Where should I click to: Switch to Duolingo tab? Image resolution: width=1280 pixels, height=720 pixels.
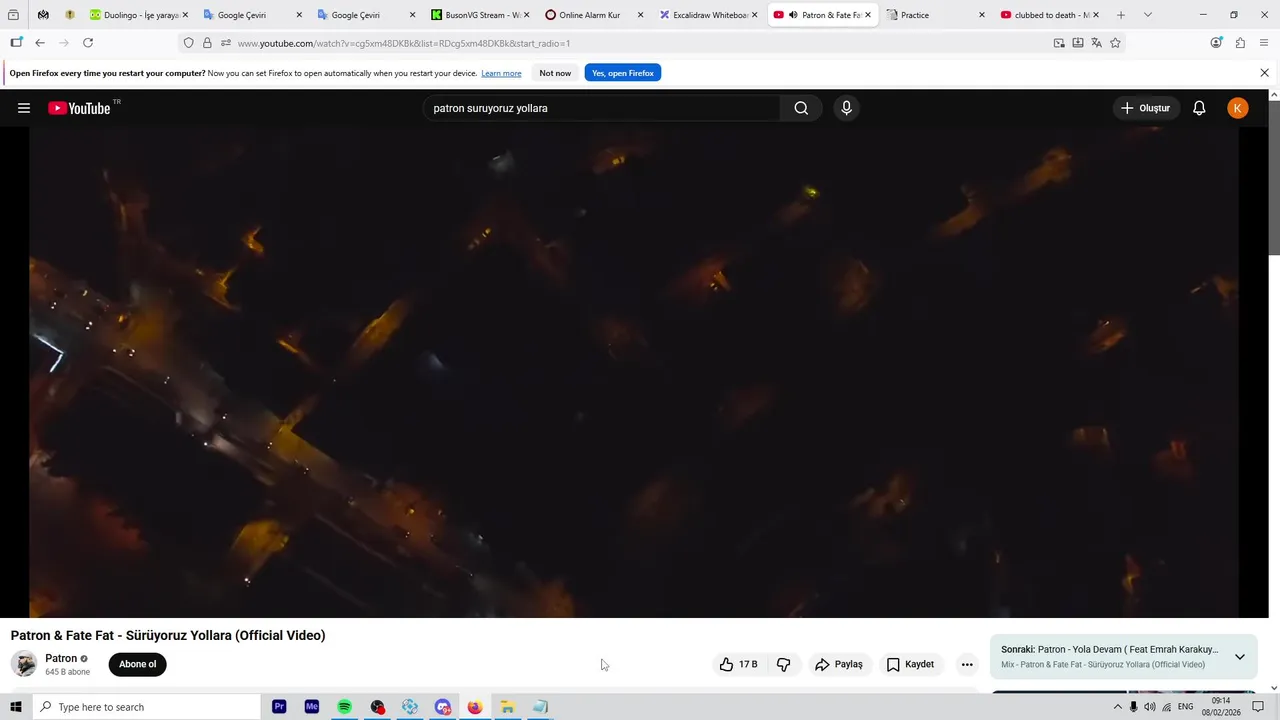pyautogui.click(x=138, y=15)
